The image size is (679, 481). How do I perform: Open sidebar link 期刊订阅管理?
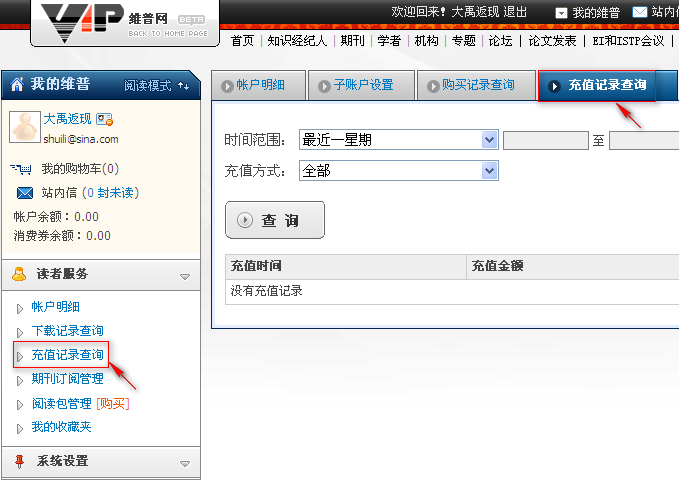coord(68,379)
